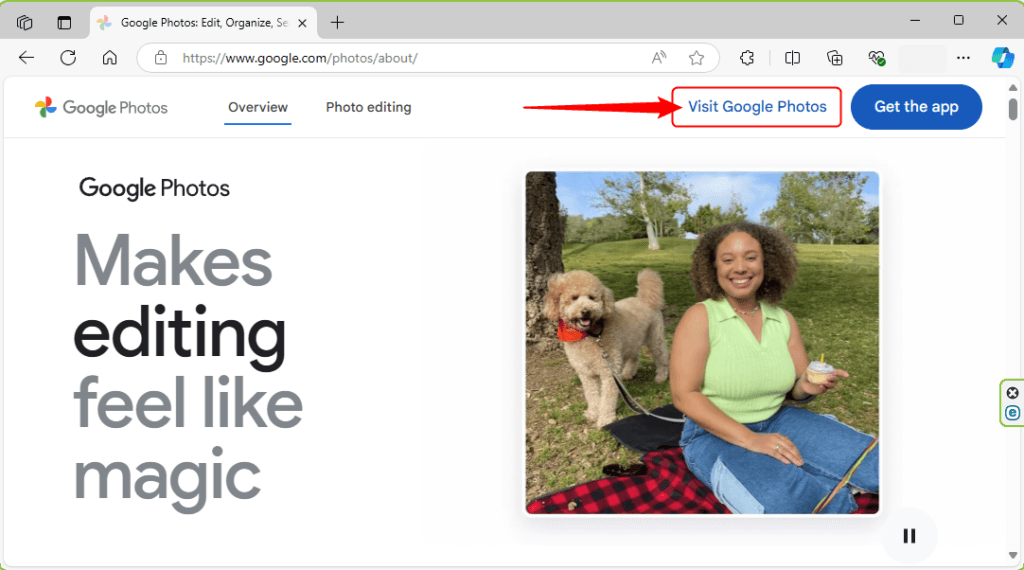
Task: Close the side widget with X icon
Action: pyautogui.click(x=1012, y=392)
